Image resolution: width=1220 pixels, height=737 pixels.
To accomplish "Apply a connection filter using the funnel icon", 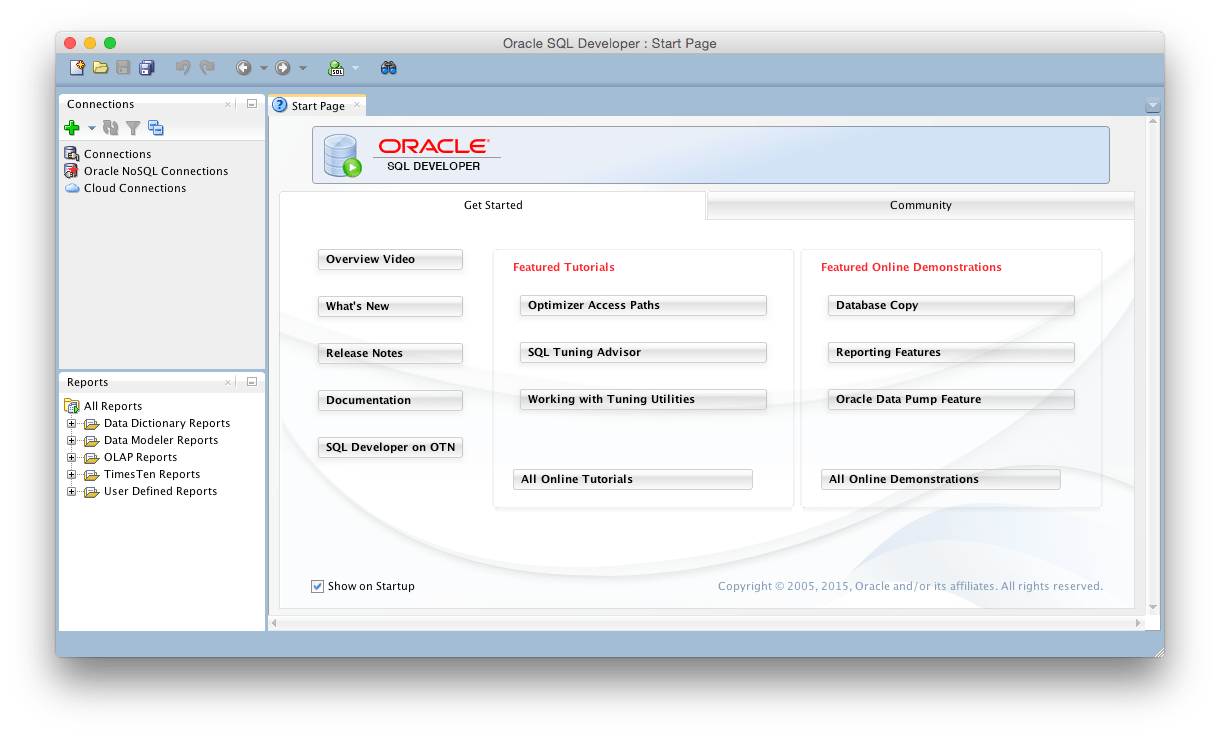I will (x=133, y=128).
